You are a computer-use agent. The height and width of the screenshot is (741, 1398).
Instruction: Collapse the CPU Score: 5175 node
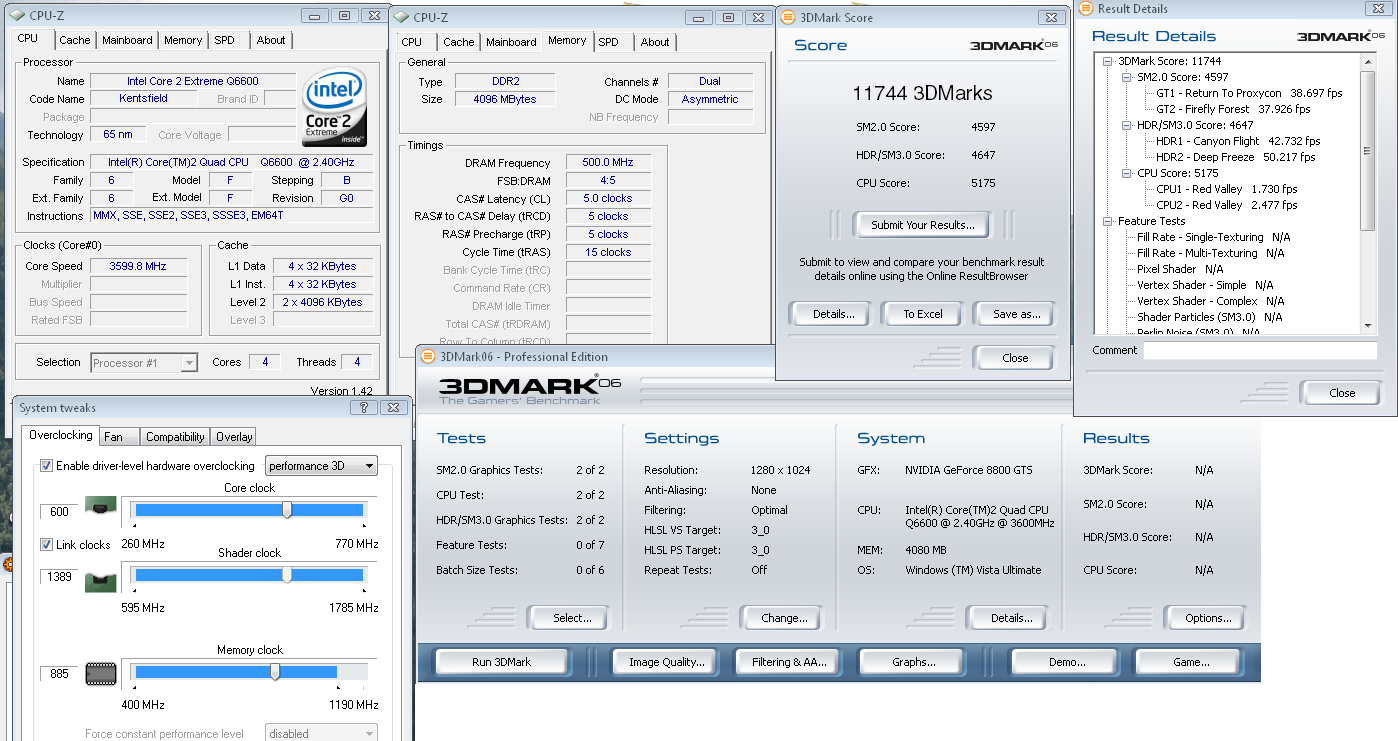coord(1127,173)
